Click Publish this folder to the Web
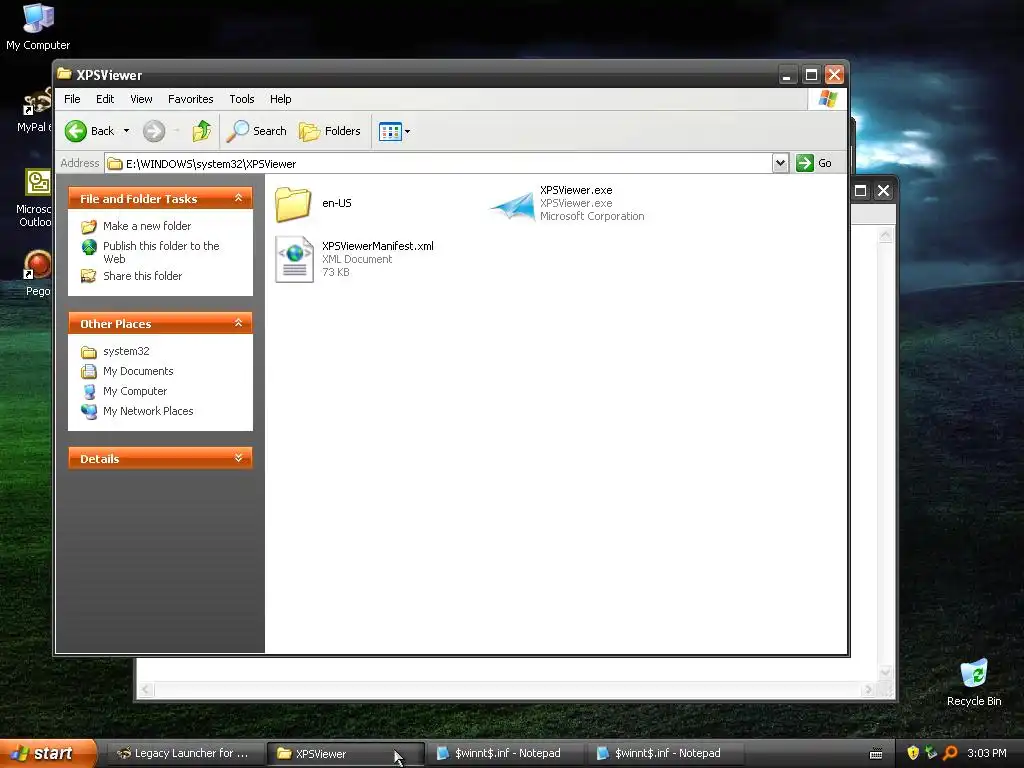 click(161, 252)
